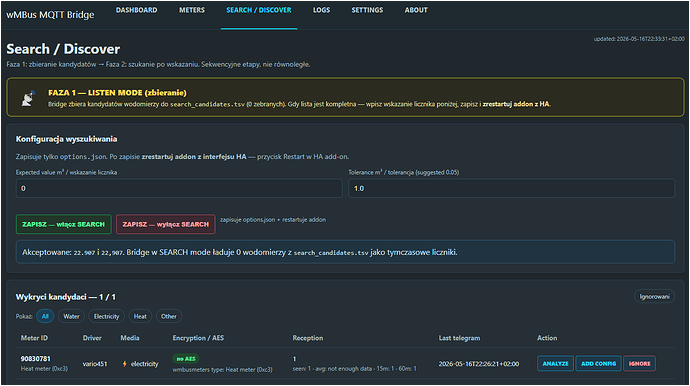The height and width of the screenshot is (386, 690).
Task: Click ZAPISZ — wyłącz SEARCH button
Action: (165, 224)
